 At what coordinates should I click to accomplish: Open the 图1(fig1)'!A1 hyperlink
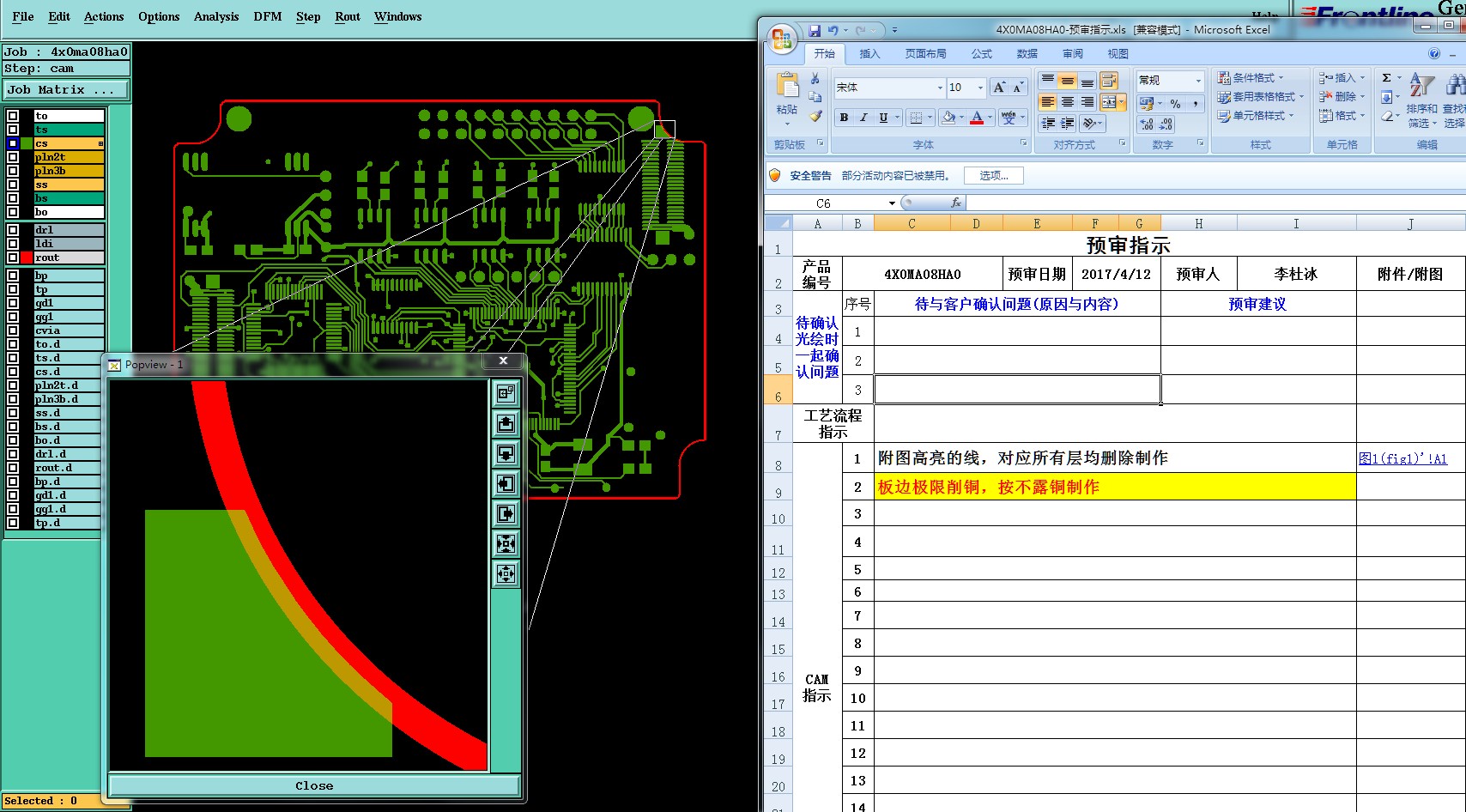[x=1402, y=458]
